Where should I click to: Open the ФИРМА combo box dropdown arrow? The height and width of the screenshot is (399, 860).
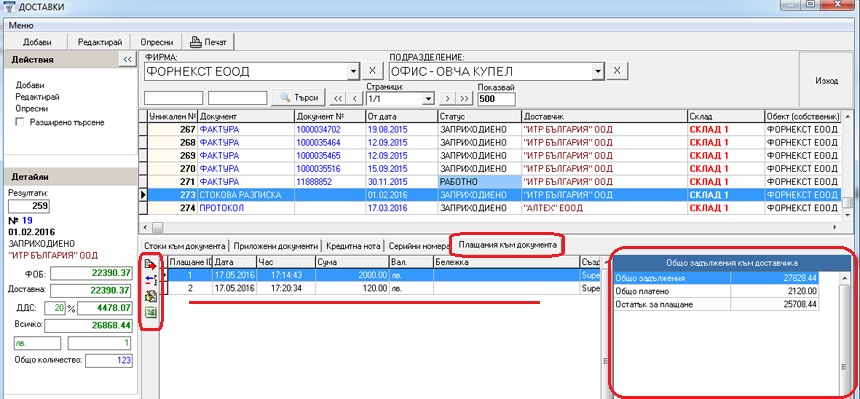353,71
